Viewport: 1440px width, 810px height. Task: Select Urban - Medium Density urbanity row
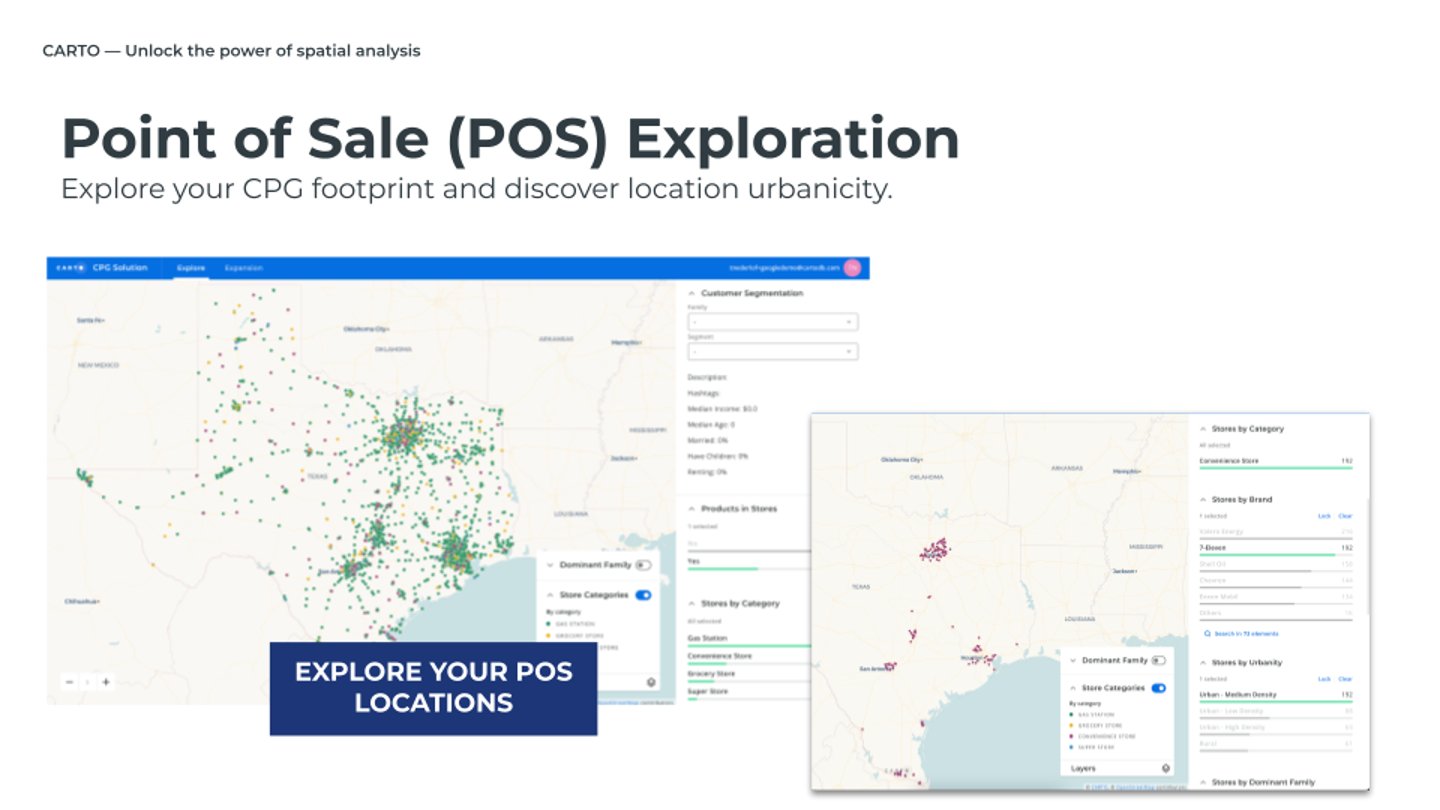click(x=1275, y=697)
